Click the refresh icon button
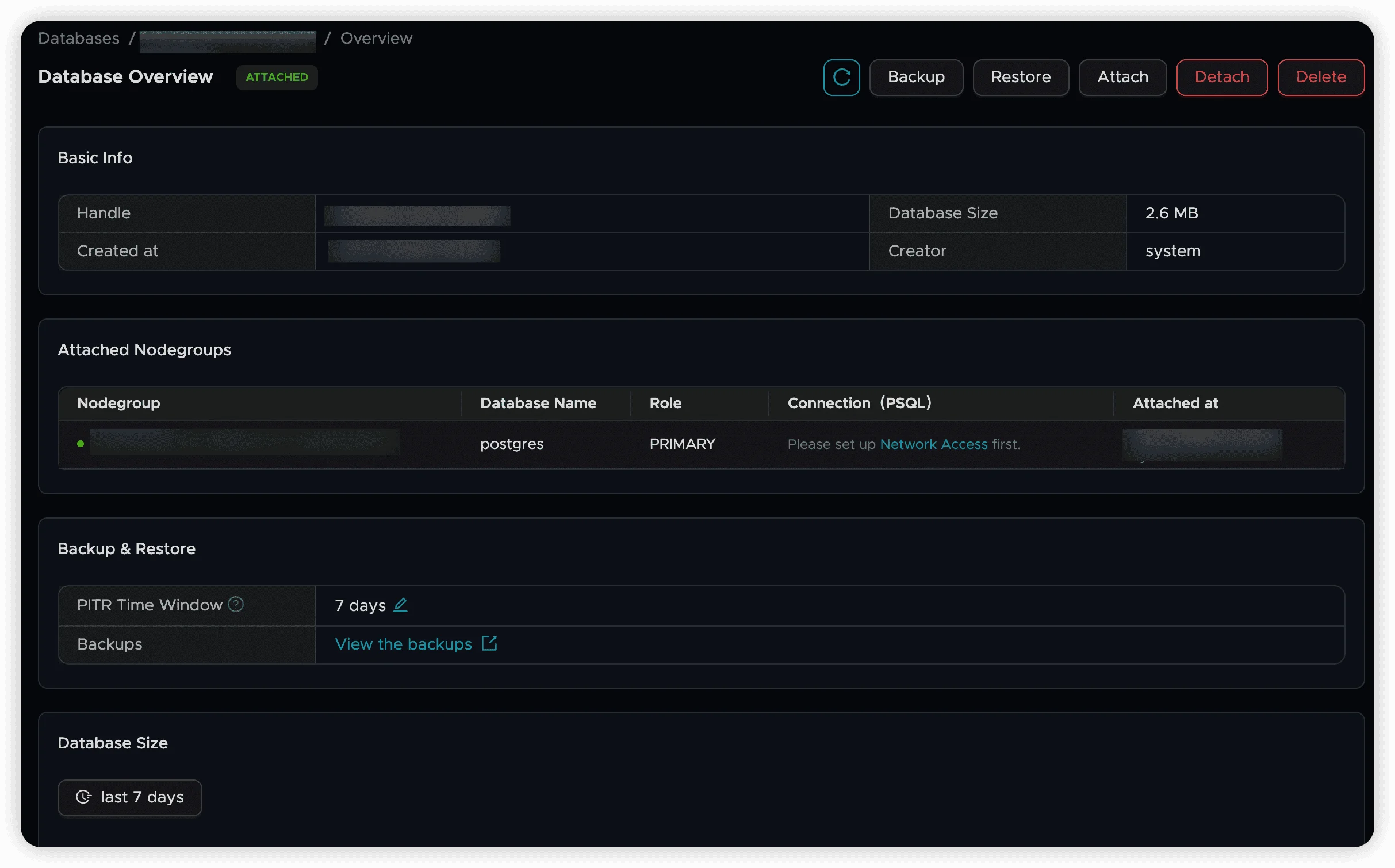The height and width of the screenshot is (868, 1395). [841, 77]
